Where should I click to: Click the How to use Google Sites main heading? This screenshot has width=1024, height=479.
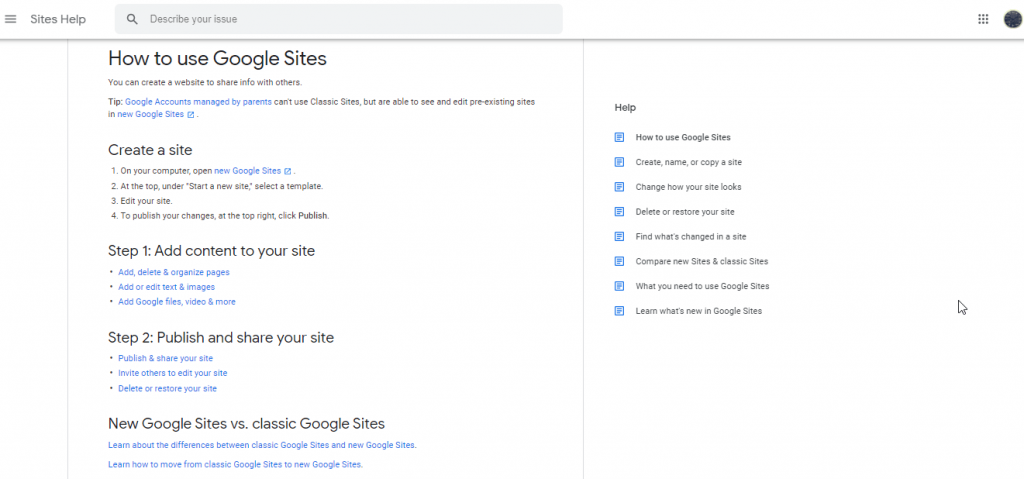point(217,59)
